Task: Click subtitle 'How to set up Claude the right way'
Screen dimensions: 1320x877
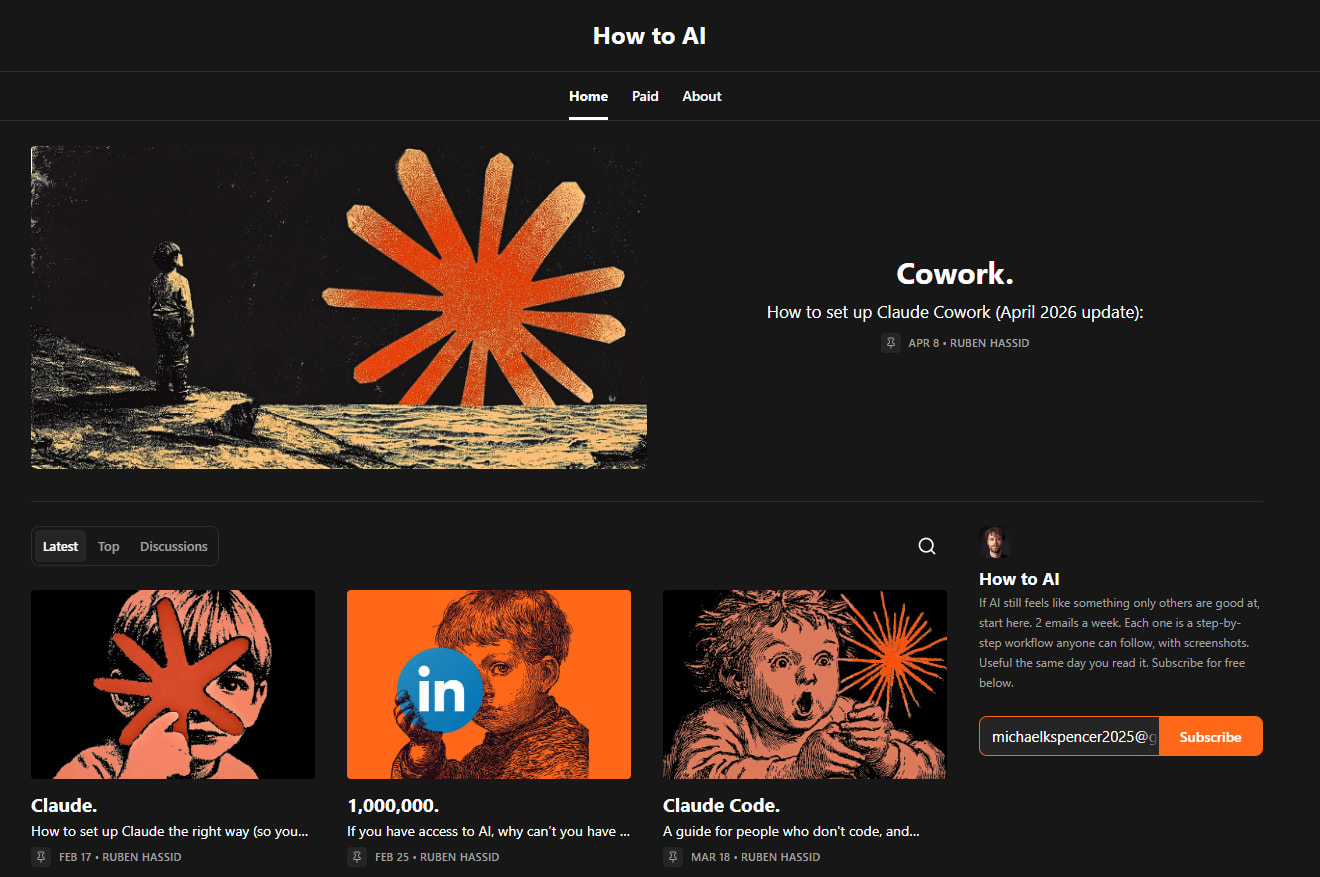Action: 169,831
